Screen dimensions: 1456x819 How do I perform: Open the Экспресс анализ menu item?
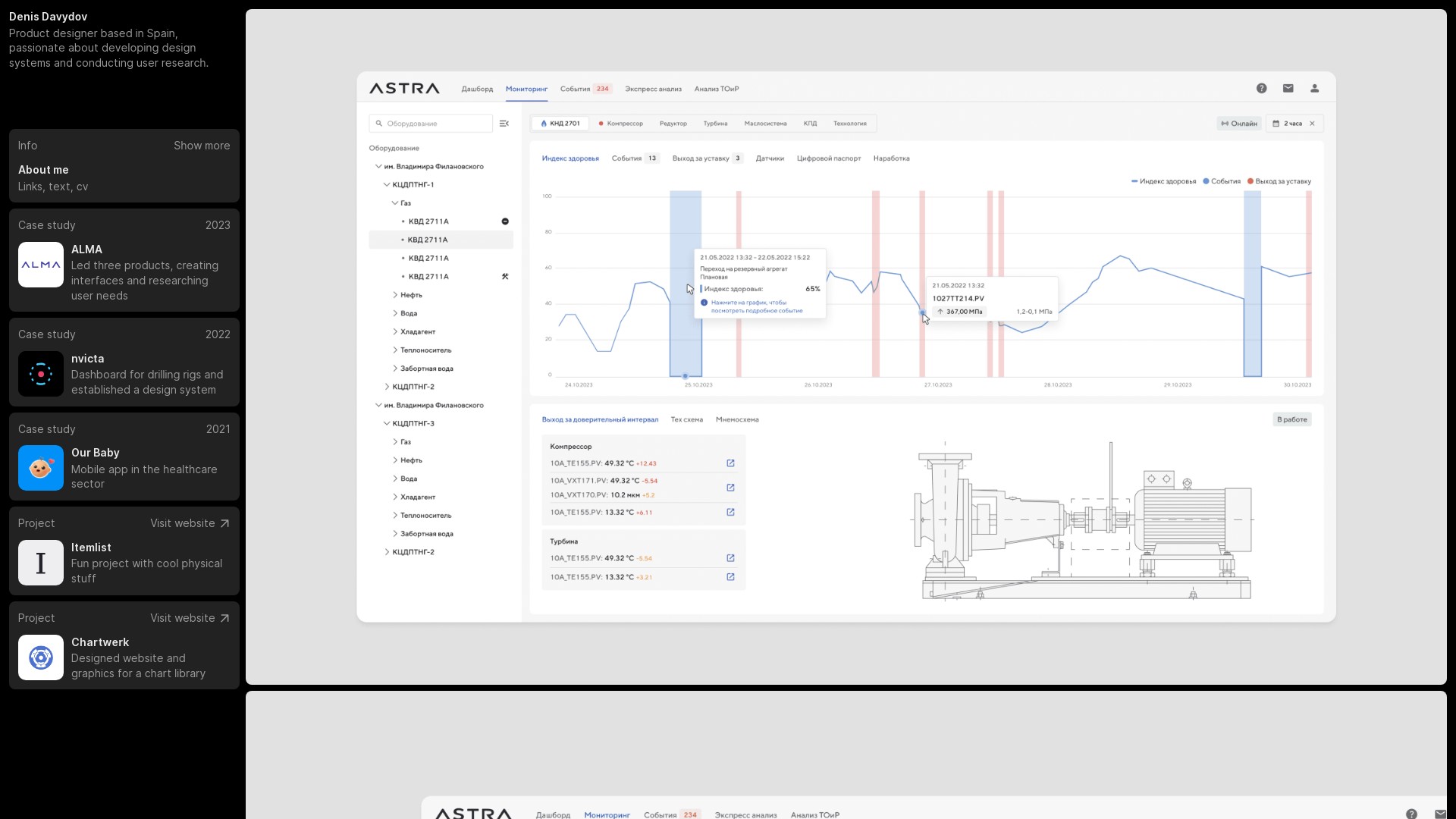click(653, 89)
